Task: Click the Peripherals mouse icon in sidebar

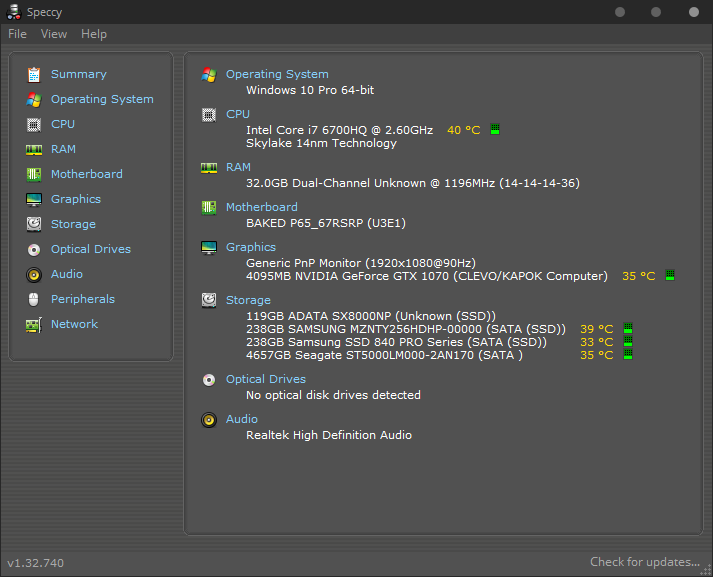Action: (34, 300)
